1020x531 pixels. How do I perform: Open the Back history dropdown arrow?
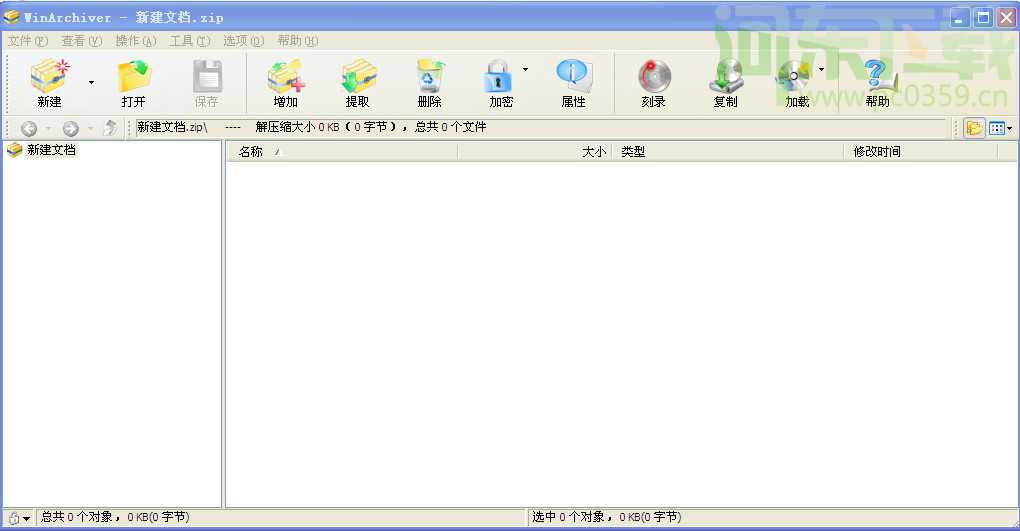[47, 128]
